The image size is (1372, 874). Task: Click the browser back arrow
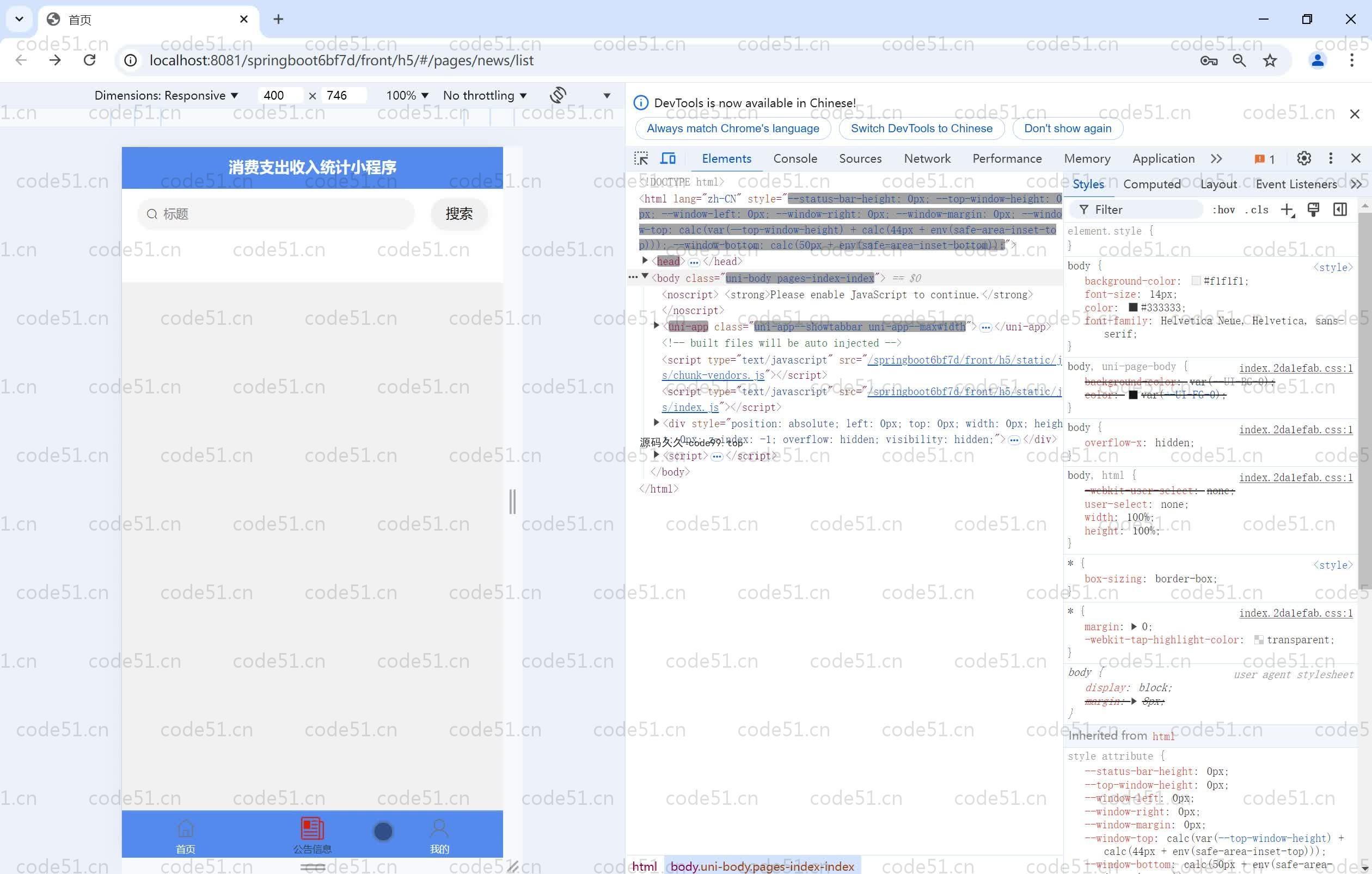21,60
